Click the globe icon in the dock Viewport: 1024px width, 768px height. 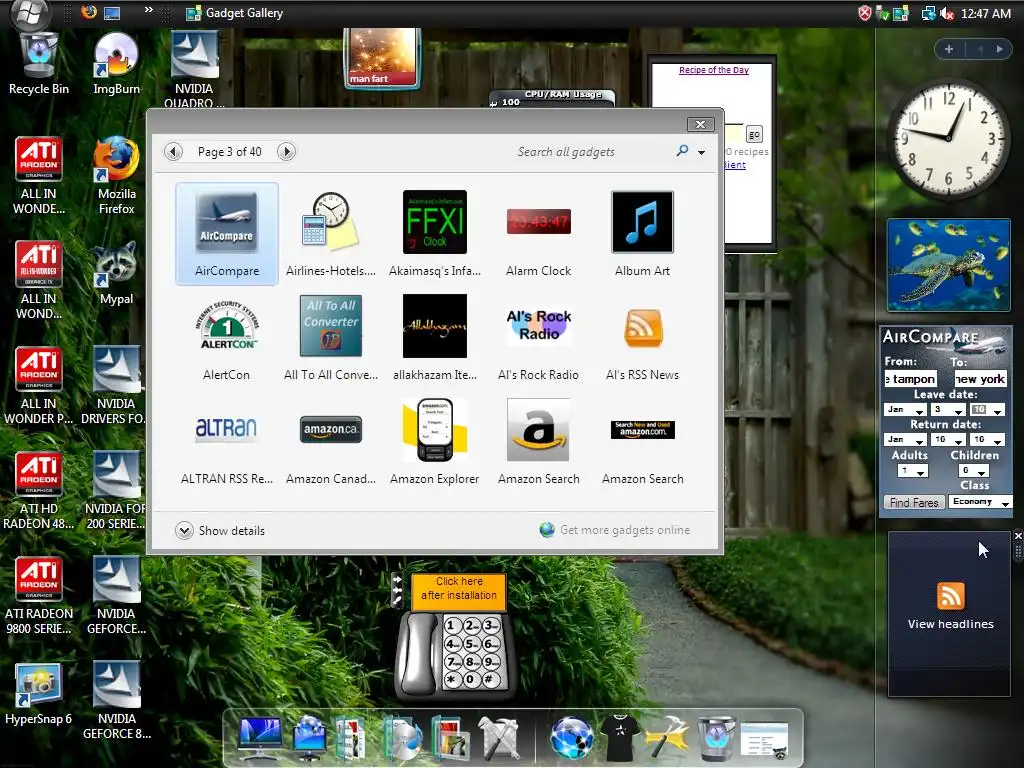pos(571,737)
